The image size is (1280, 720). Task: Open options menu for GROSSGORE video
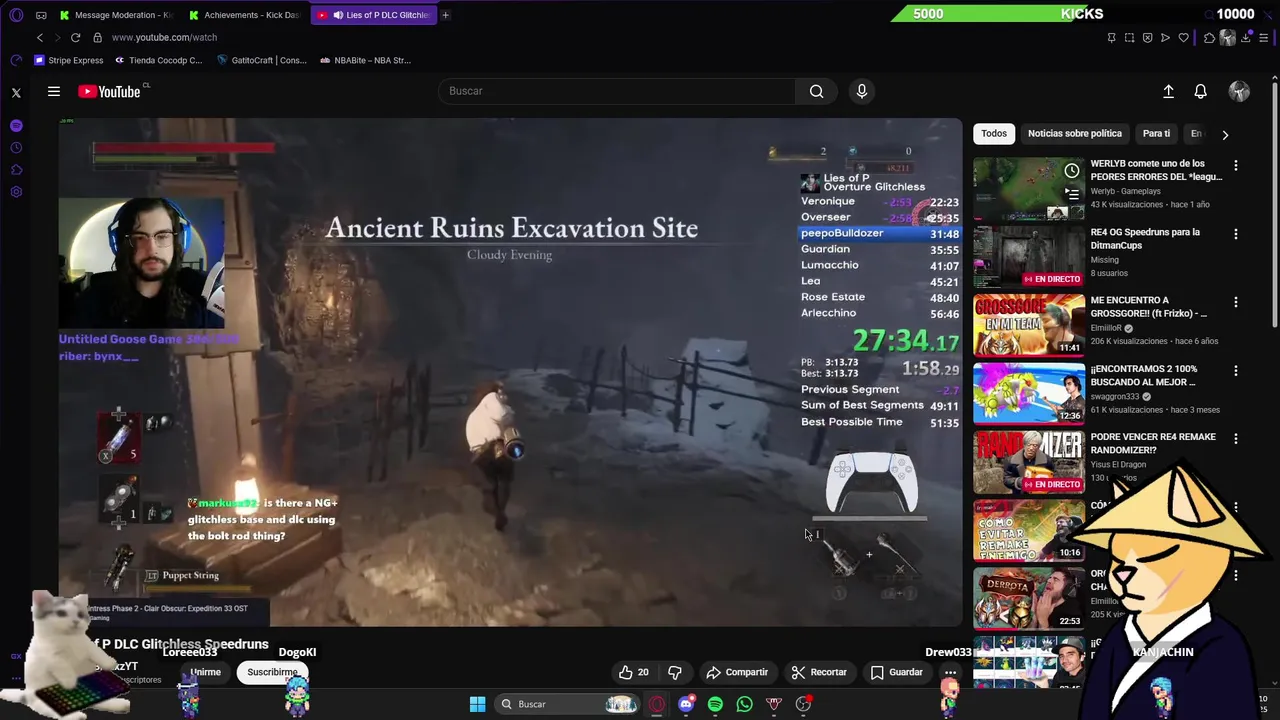[1236, 302]
